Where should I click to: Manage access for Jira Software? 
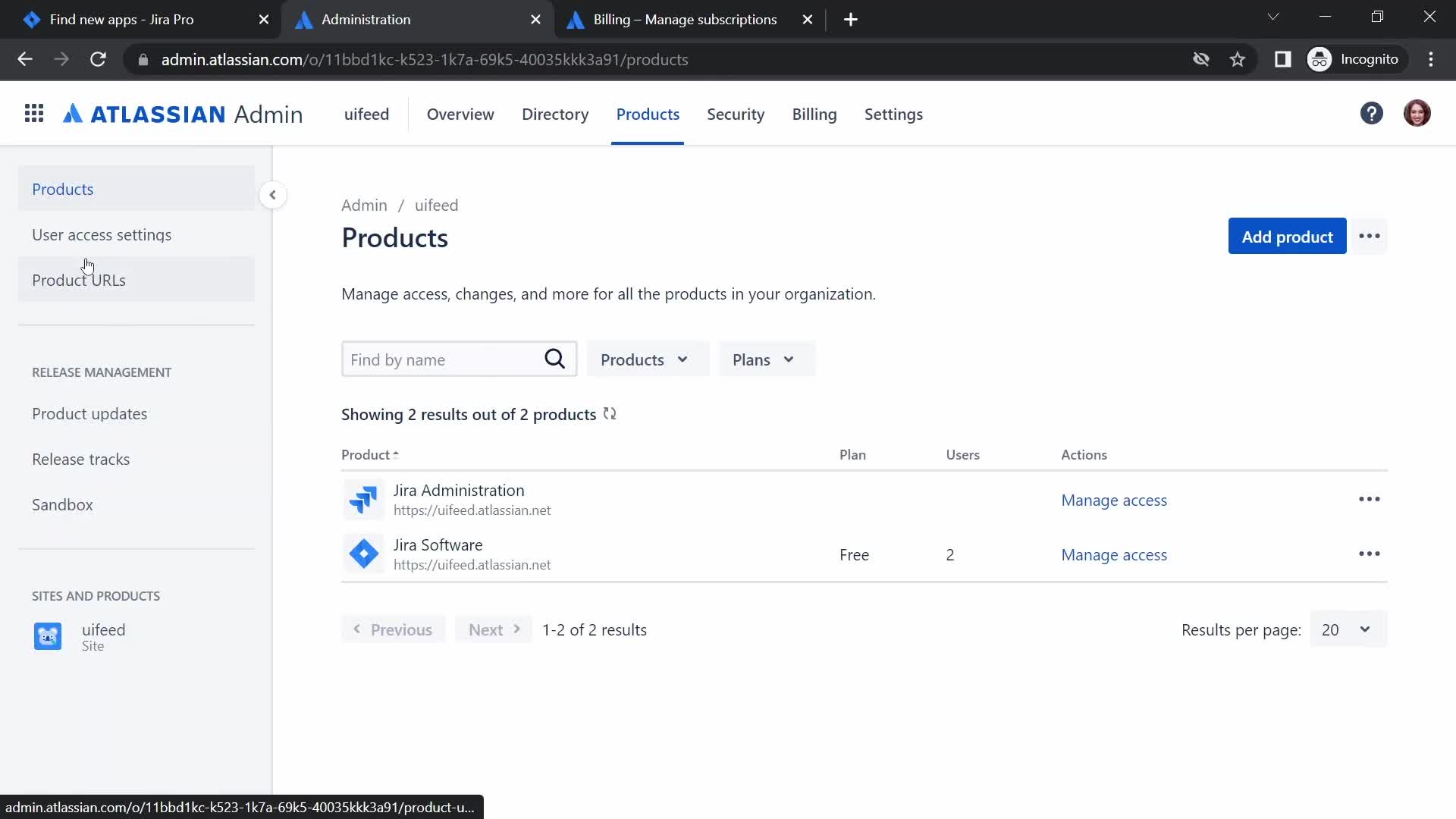click(x=1114, y=555)
